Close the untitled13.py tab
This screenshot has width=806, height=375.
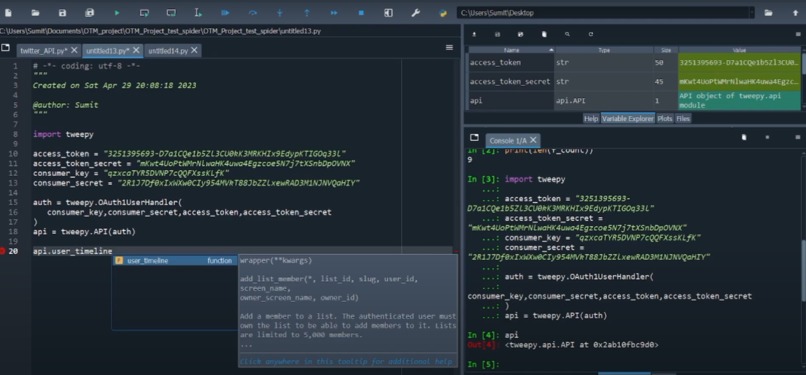coord(136,50)
